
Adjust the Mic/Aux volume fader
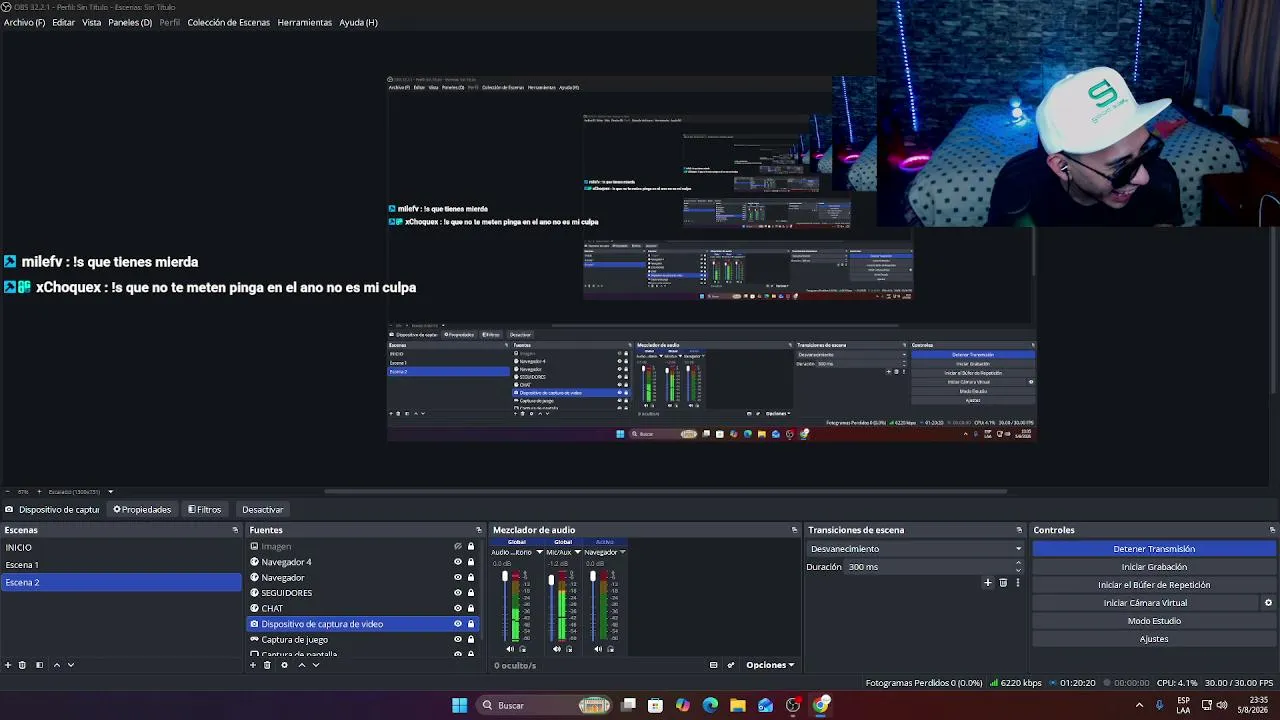click(x=551, y=579)
